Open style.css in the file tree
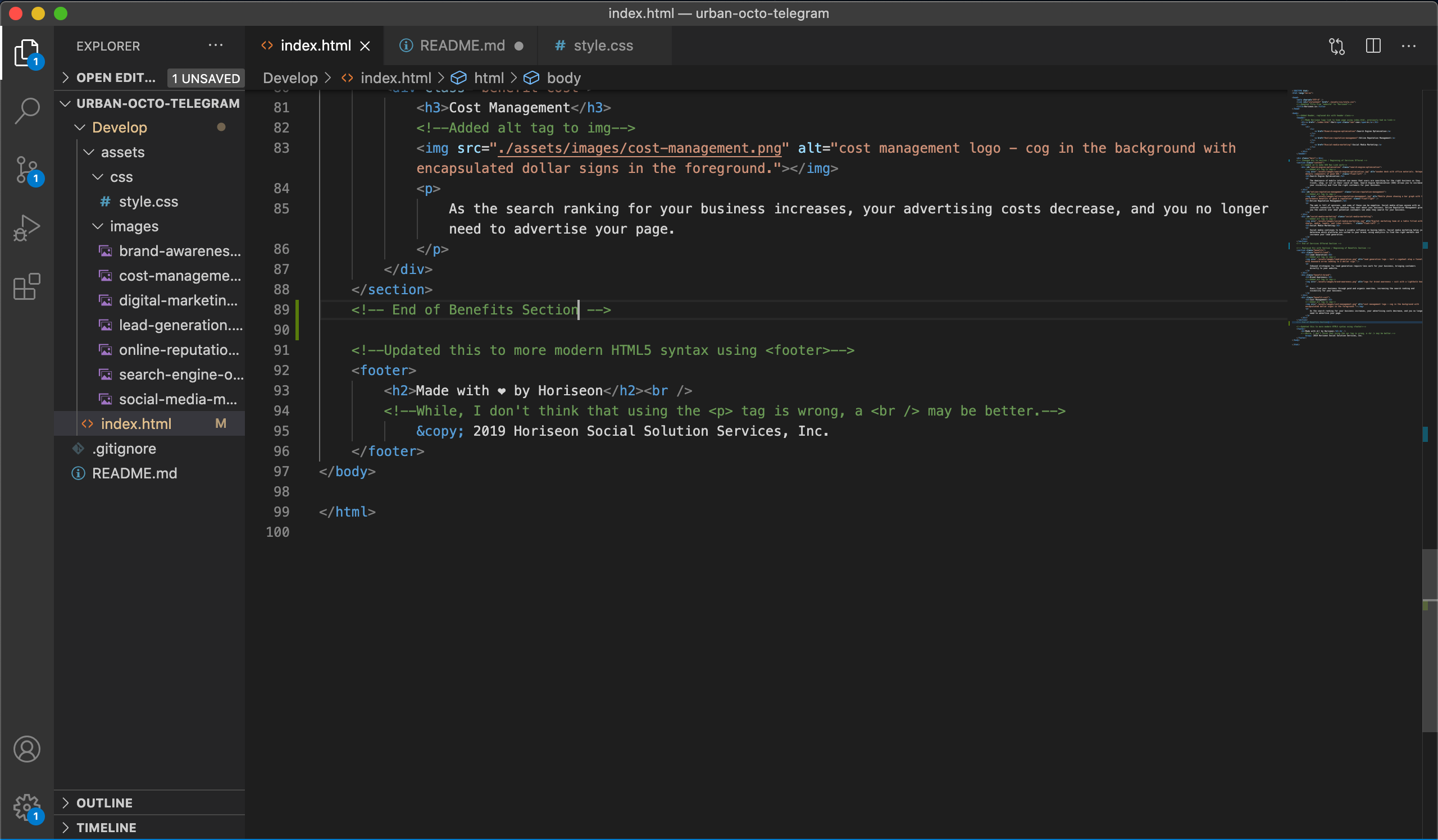 pos(149,202)
